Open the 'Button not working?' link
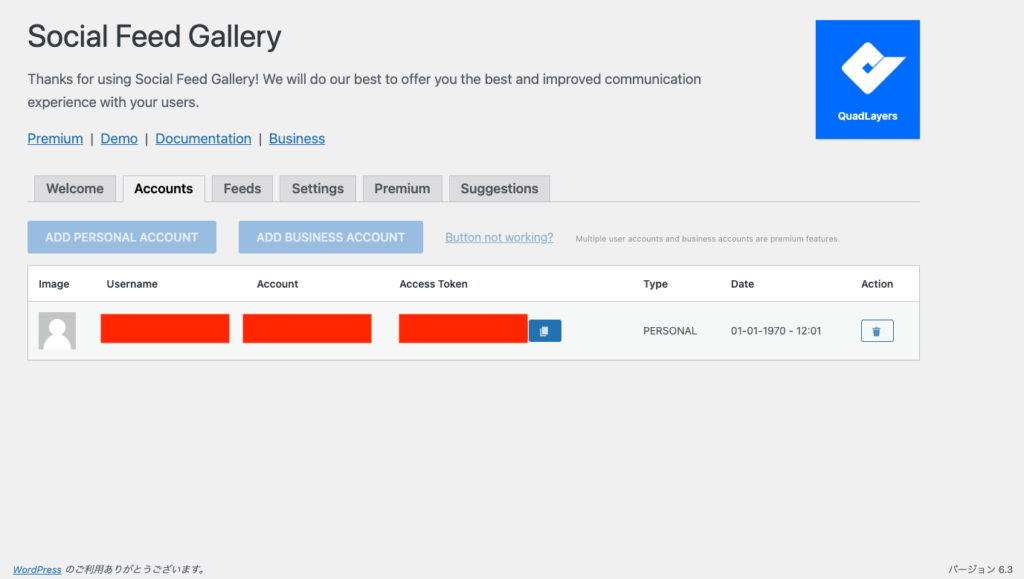Viewport: 1024px width, 579px height. 499,237
